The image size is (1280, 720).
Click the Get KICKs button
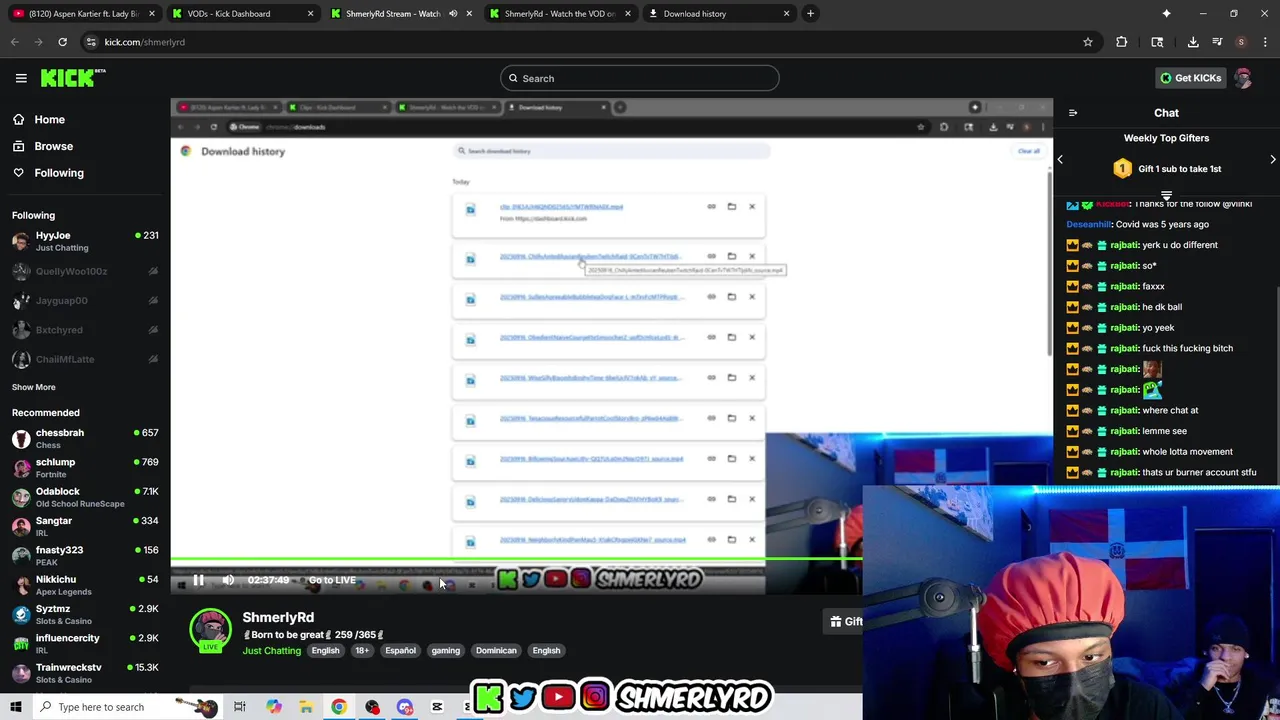tap(1190, 78)
